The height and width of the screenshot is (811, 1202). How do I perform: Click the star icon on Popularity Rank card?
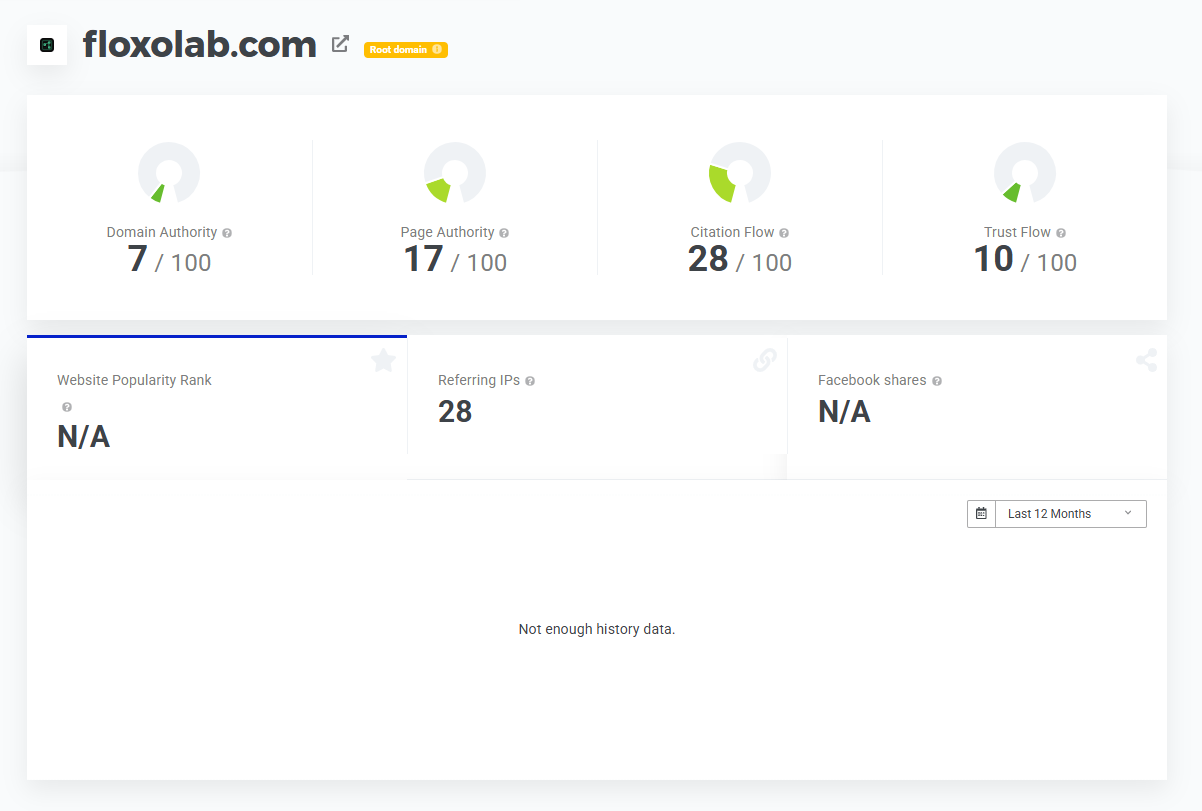384,360
